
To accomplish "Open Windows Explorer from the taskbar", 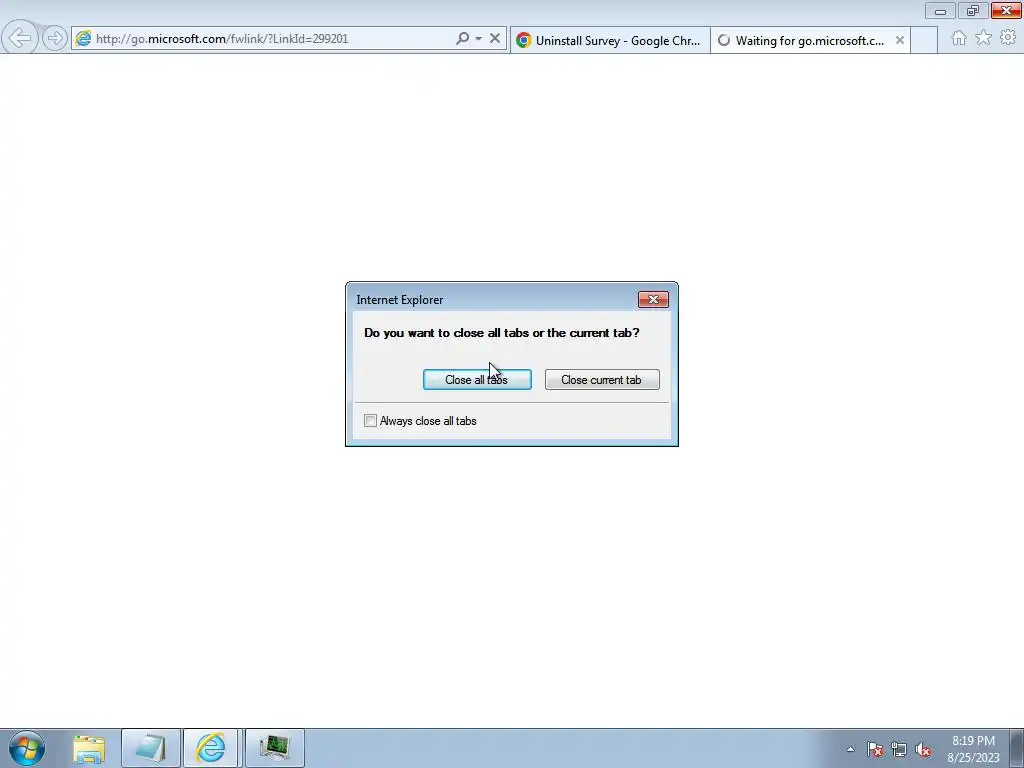I will pos(89,749).
